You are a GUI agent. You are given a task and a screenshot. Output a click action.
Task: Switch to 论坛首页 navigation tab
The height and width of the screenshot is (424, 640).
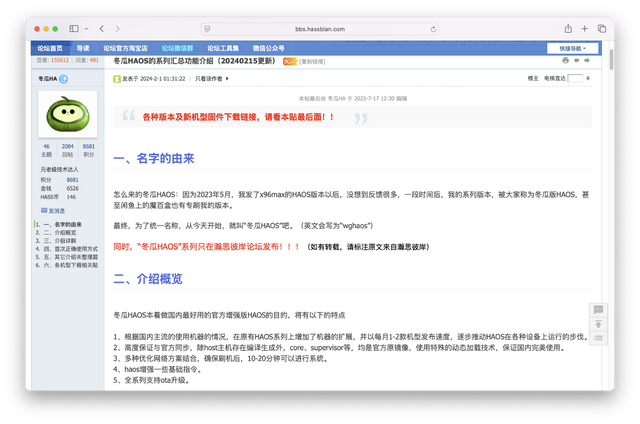[50, 47]
